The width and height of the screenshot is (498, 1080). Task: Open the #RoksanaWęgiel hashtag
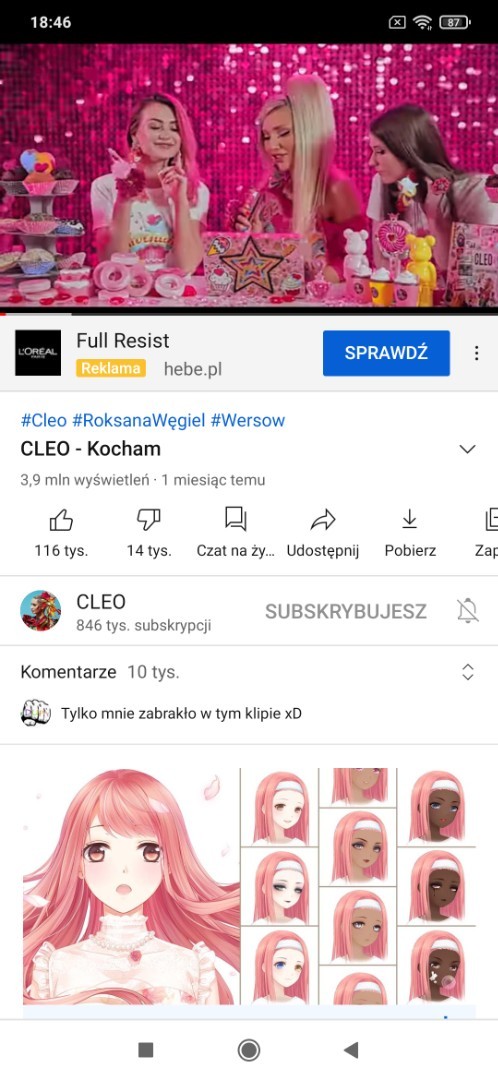138,420
